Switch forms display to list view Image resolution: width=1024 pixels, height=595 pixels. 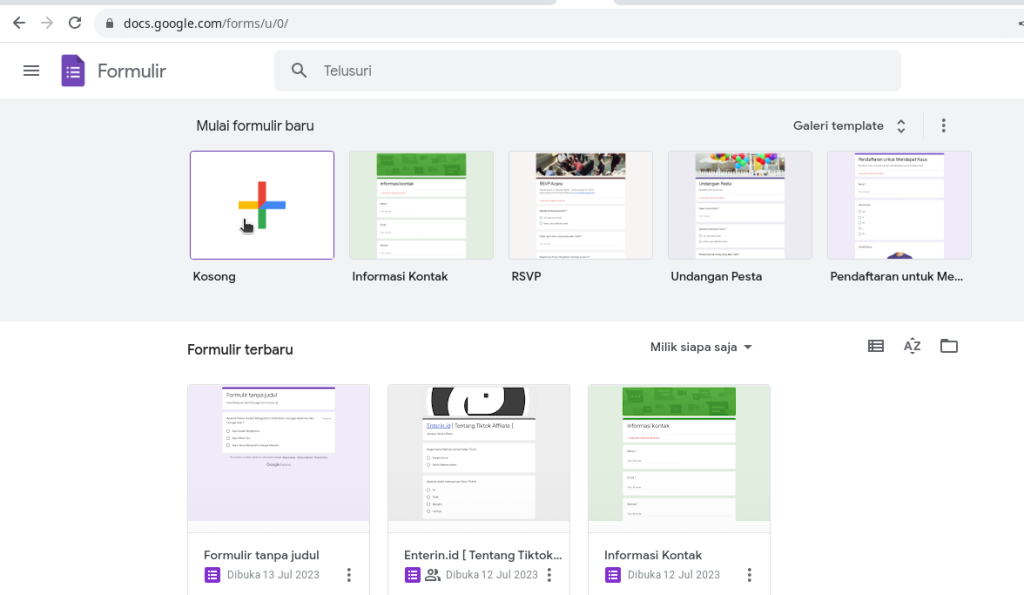875,345
